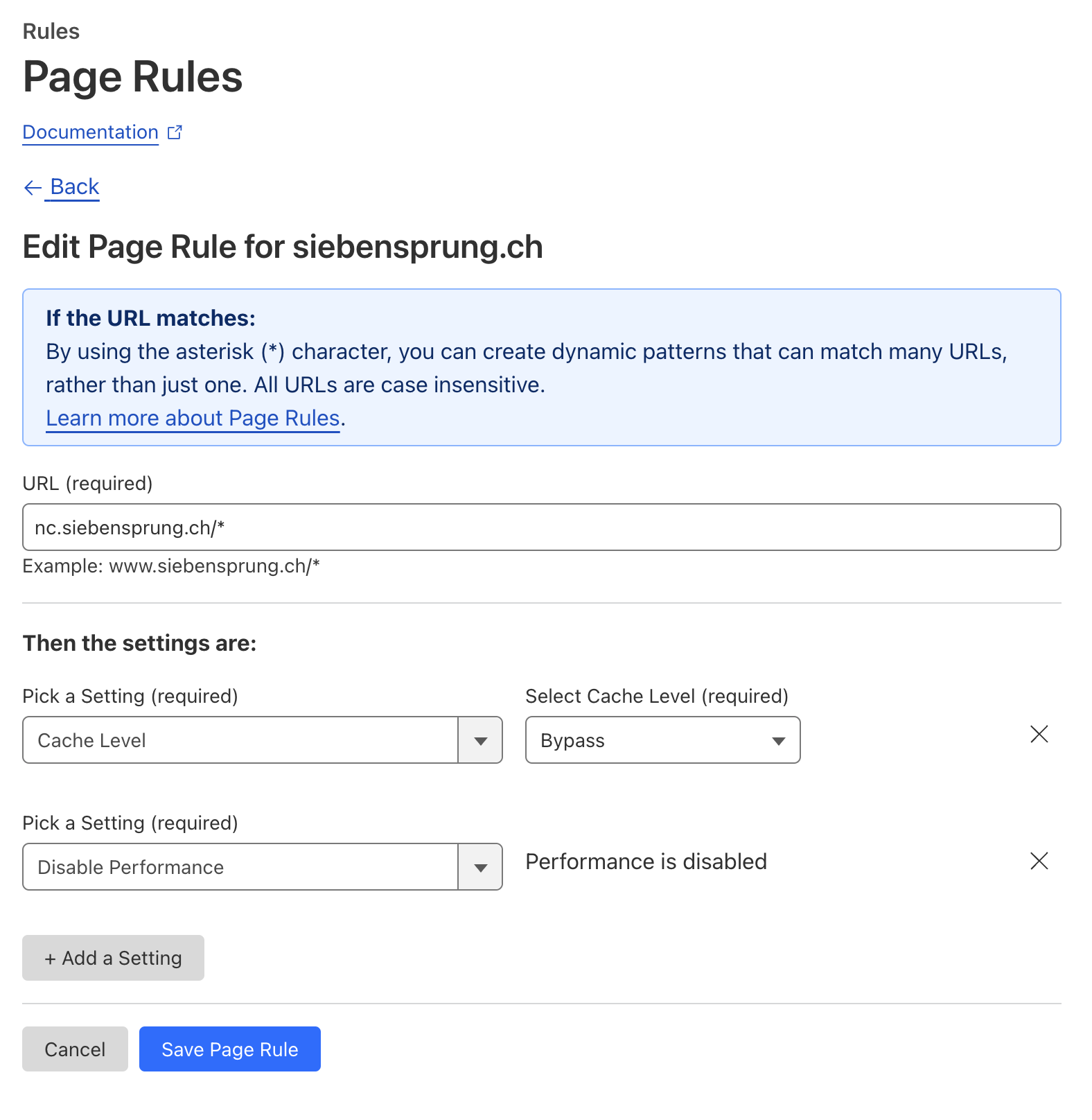Click the Performance is disabled label

[646, 861]
